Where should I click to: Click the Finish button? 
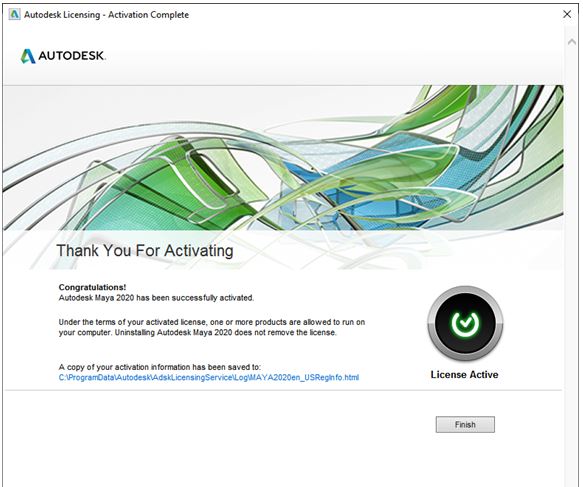[x=465, y=425]
